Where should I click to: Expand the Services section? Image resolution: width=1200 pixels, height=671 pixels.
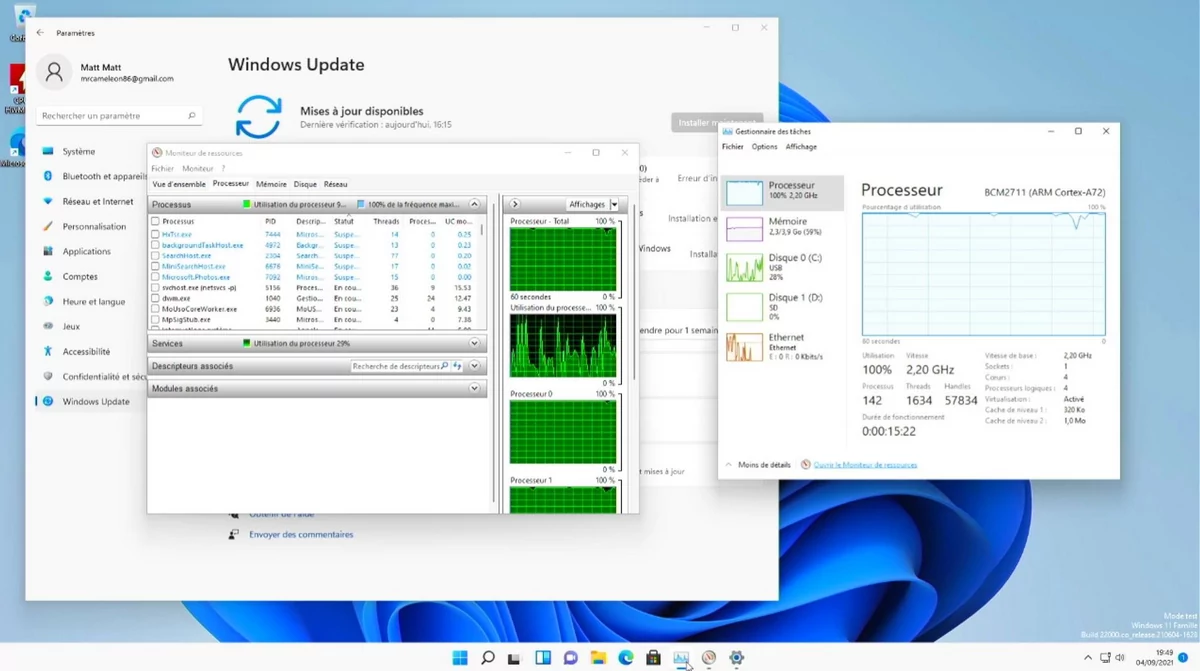click(x=475, y=343)
